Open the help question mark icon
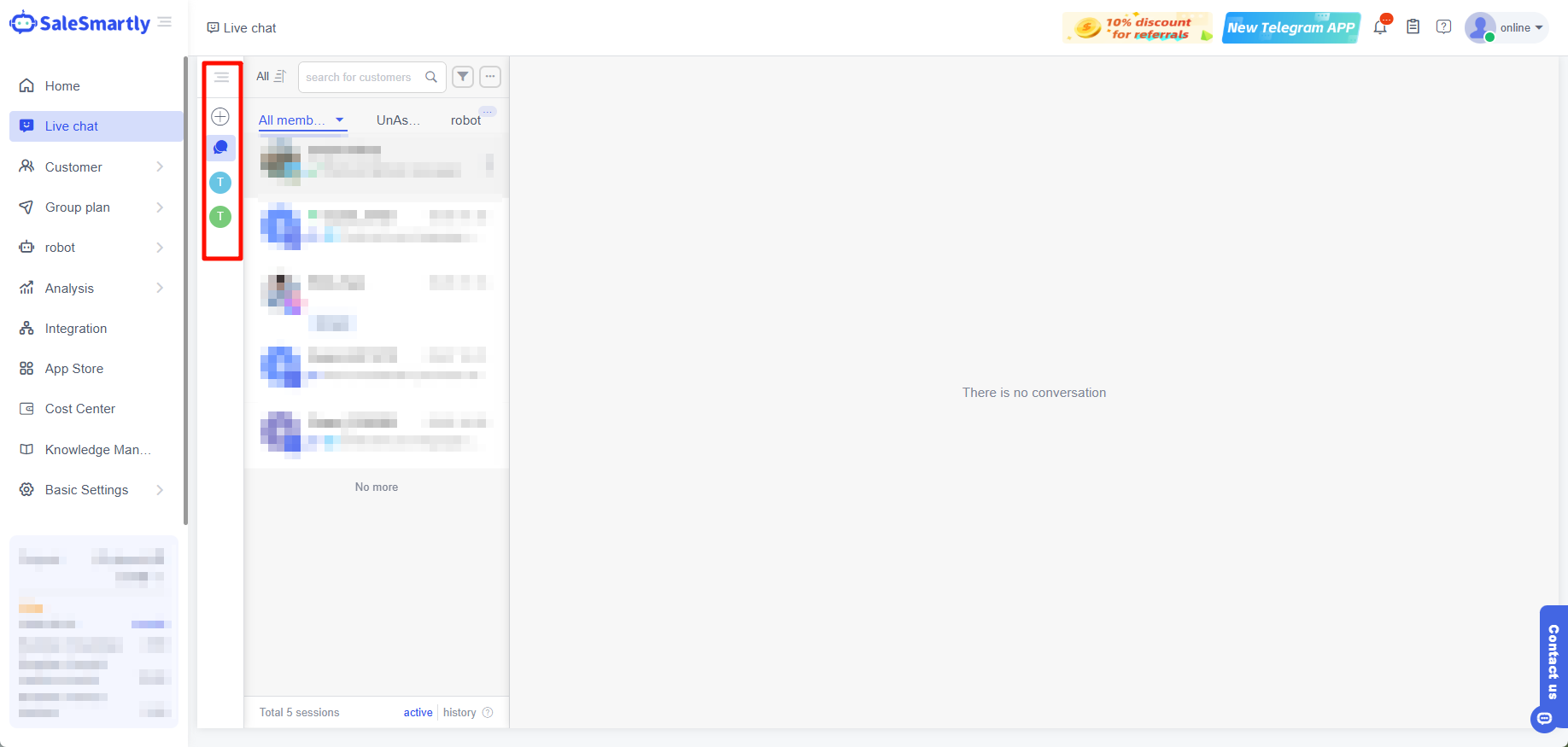The image size is (1568, 747). (x=1443, y=27)
